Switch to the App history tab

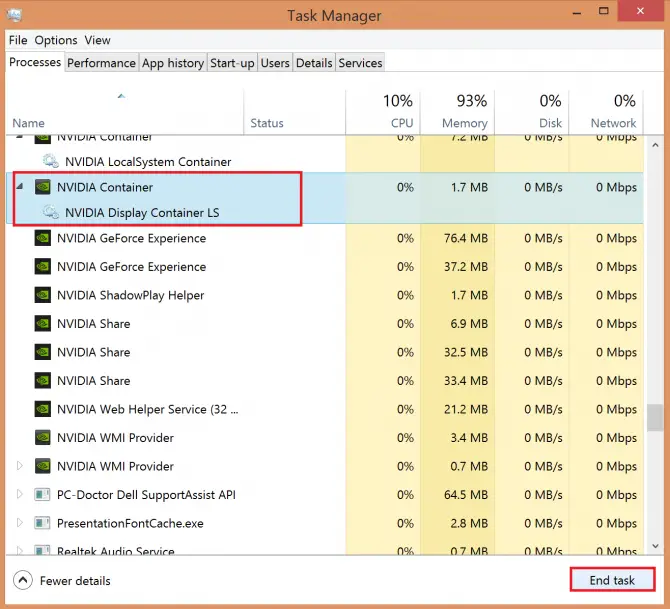click(x=173, y=63)
